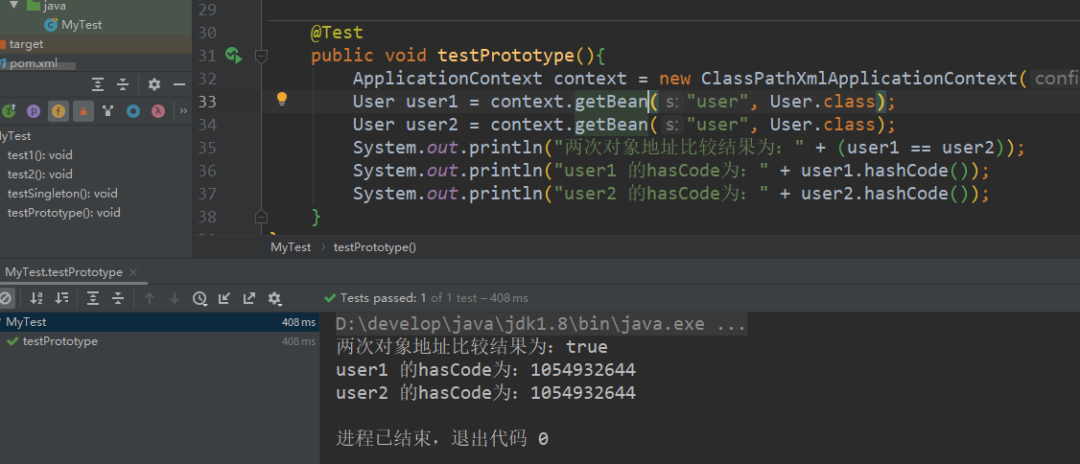Screen dimensions: 1080x464
Task: Click testPrototype() in editor breadcrumb
Action: tap(375, 246)
